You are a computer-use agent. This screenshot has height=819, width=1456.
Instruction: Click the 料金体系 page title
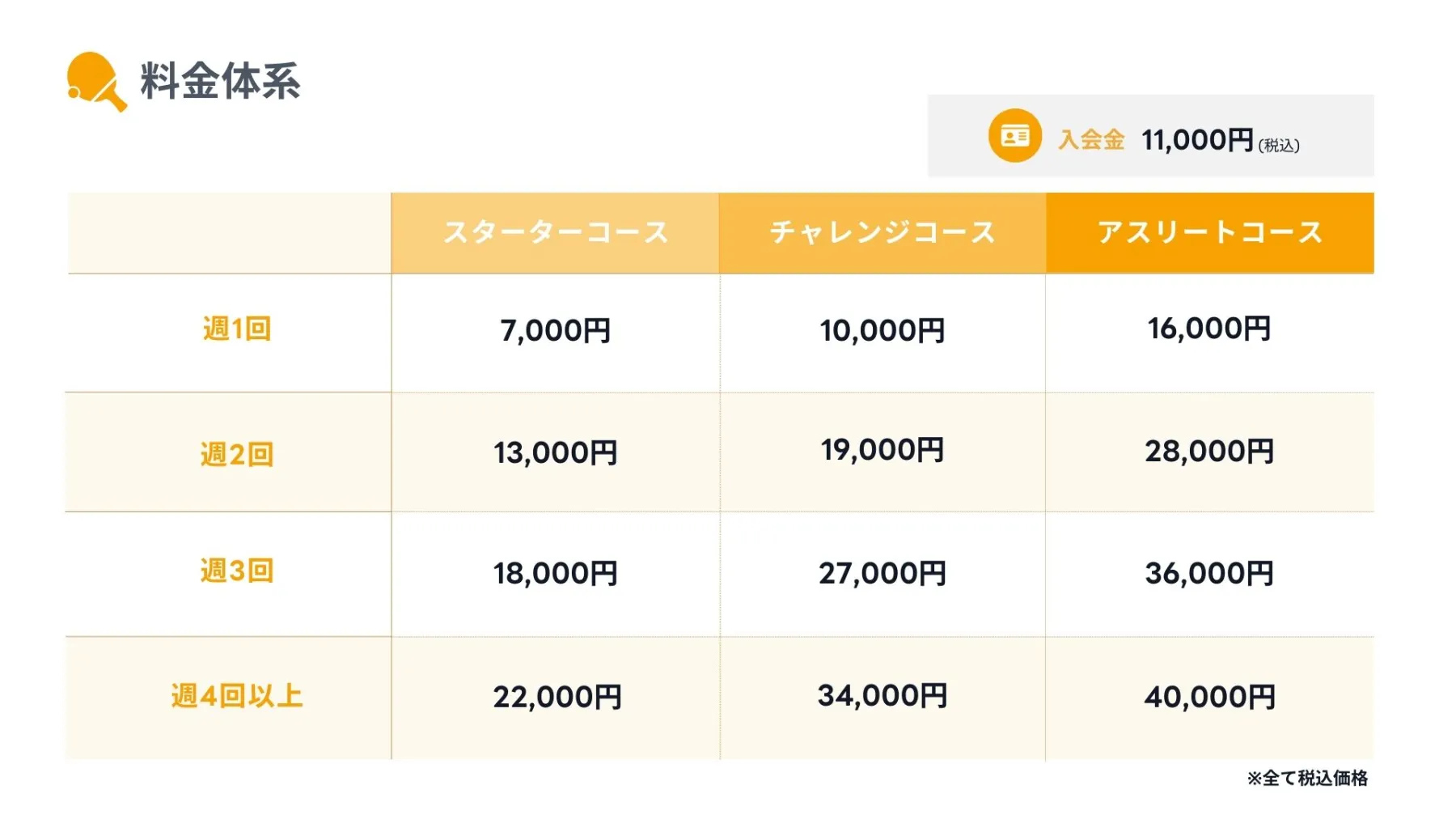click(220, 82)
